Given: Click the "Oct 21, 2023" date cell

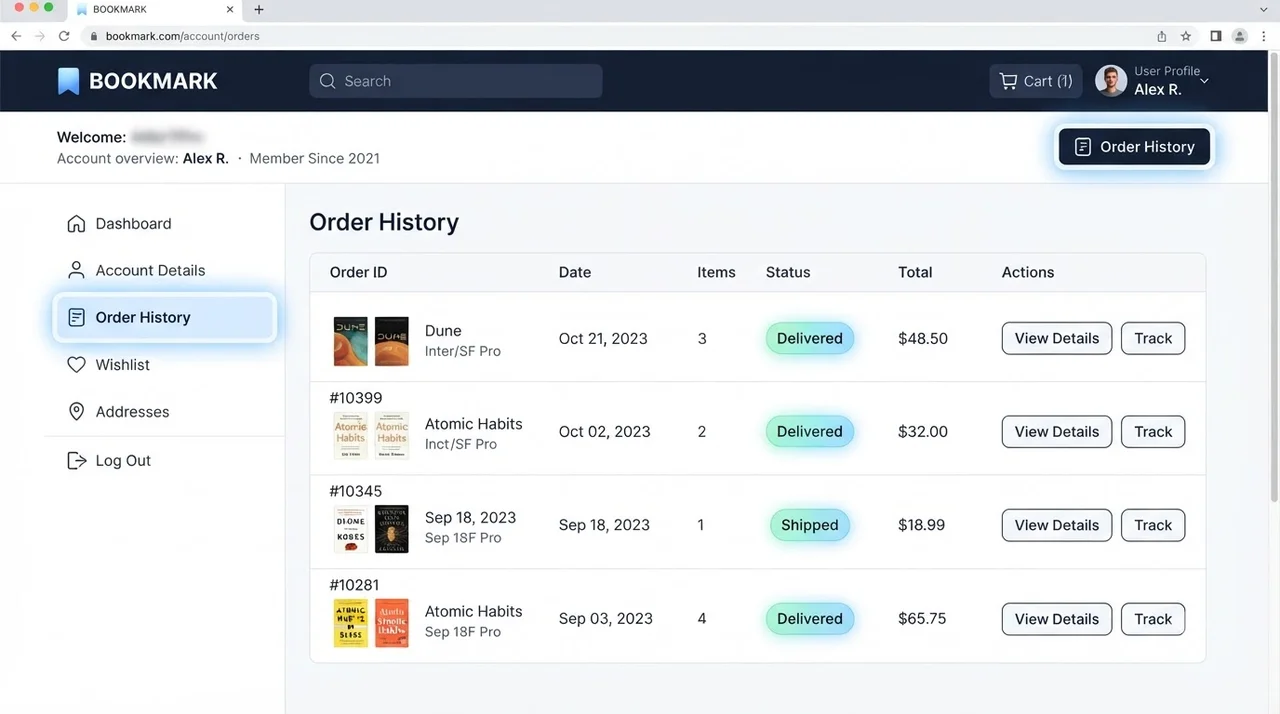Looking at the screenshot, I should [x=603, y=338].
